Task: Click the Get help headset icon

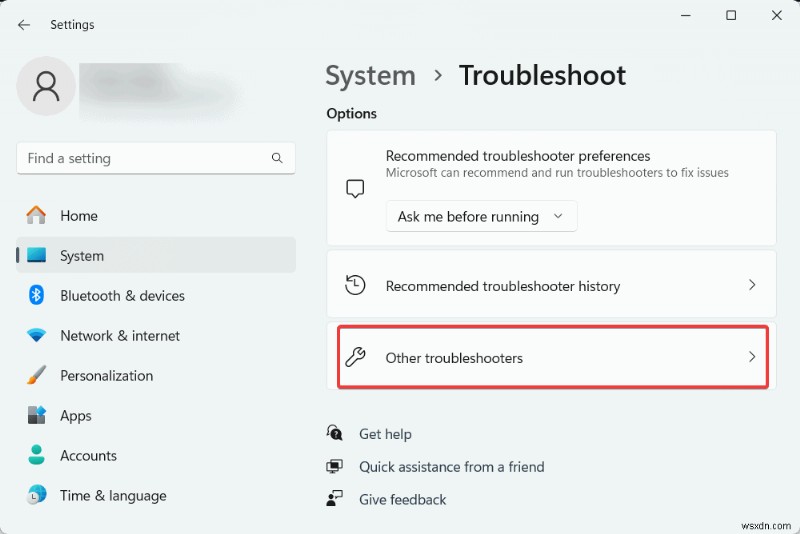Action: click(335, 433)
